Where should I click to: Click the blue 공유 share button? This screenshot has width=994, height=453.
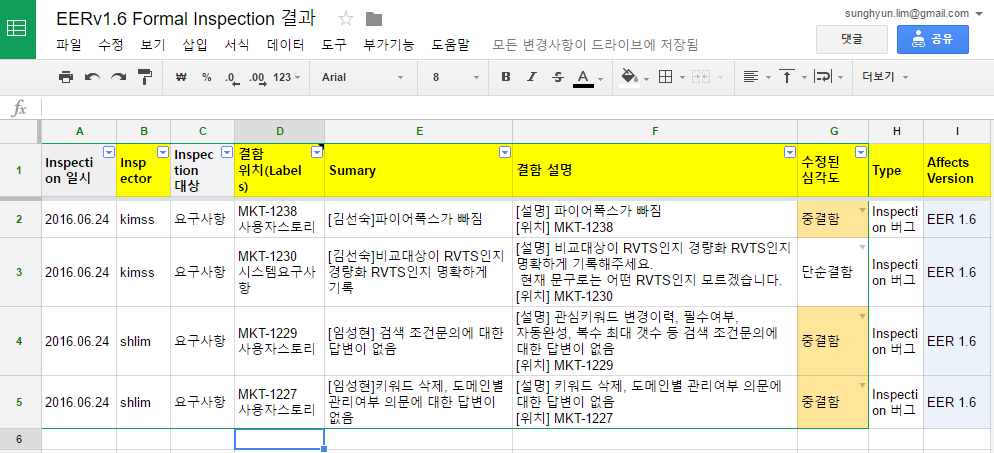click(933, 39)
